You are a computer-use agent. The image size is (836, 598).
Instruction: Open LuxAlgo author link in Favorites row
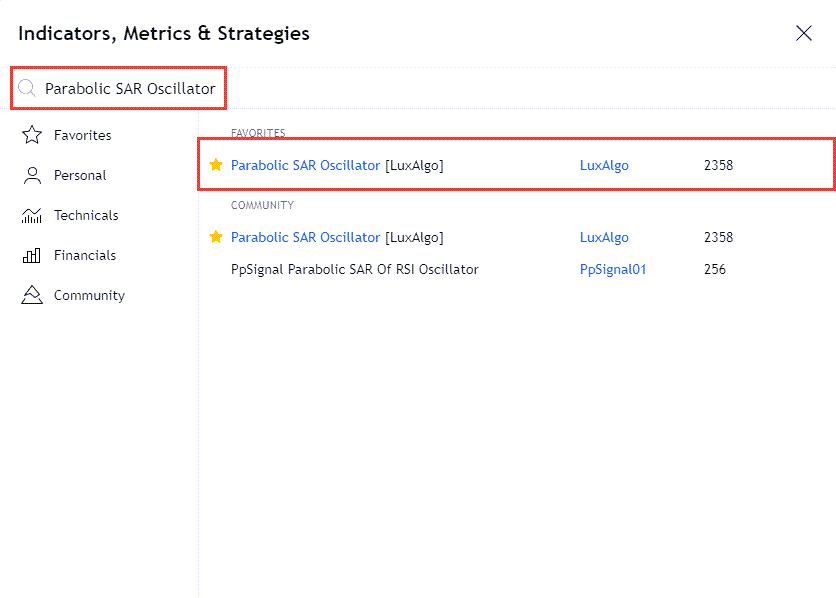pos(604,165)
